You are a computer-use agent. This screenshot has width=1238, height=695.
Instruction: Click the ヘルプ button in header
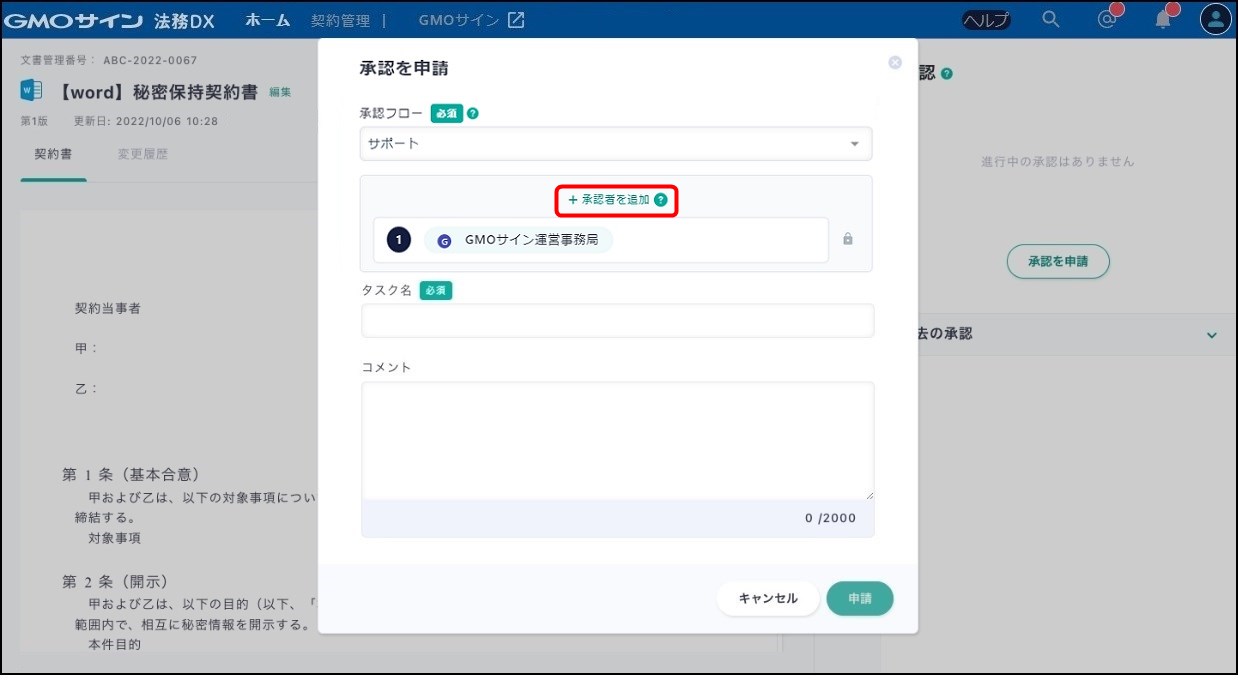tap(985, 20)
